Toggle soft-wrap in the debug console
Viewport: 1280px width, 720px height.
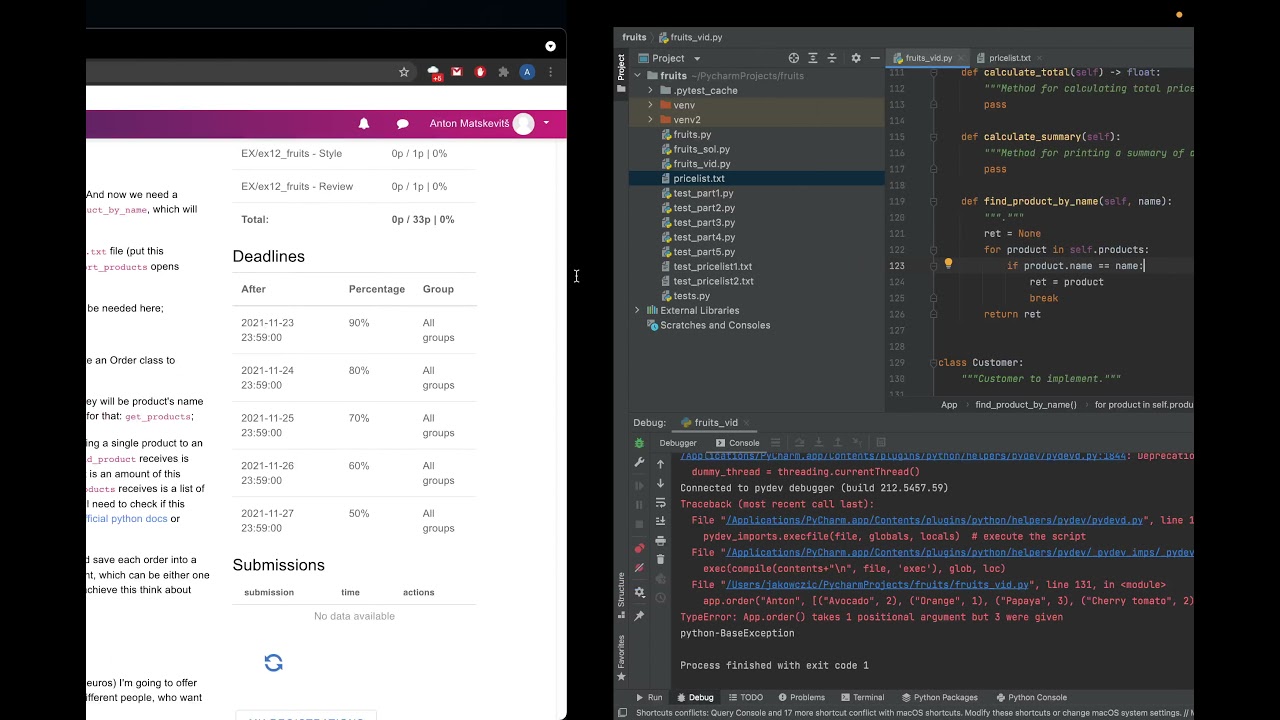pyautogui.click(x=660, y=502)
